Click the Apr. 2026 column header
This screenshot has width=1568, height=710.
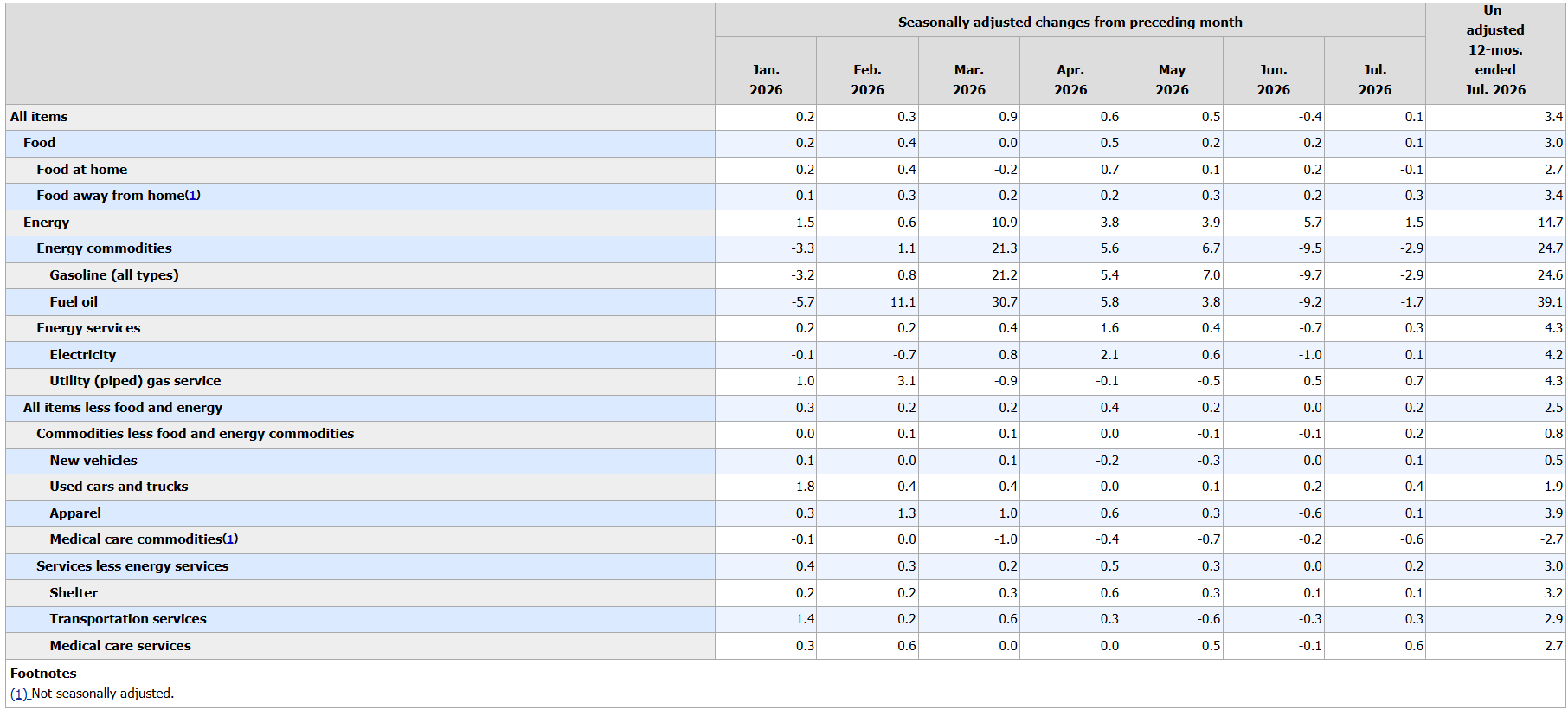(x=1070, y=80)
